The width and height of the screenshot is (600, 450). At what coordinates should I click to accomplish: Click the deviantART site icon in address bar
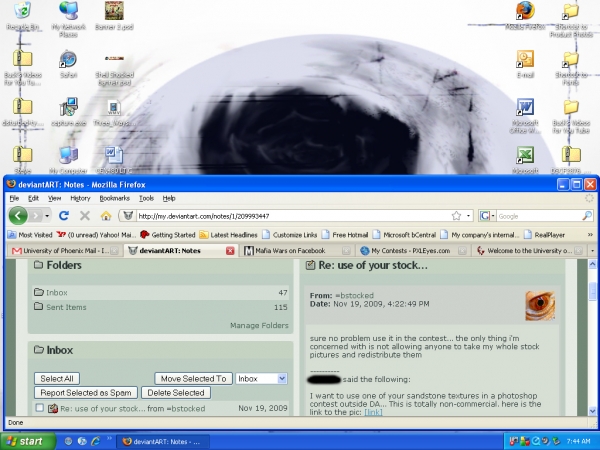tap(128, 216)
